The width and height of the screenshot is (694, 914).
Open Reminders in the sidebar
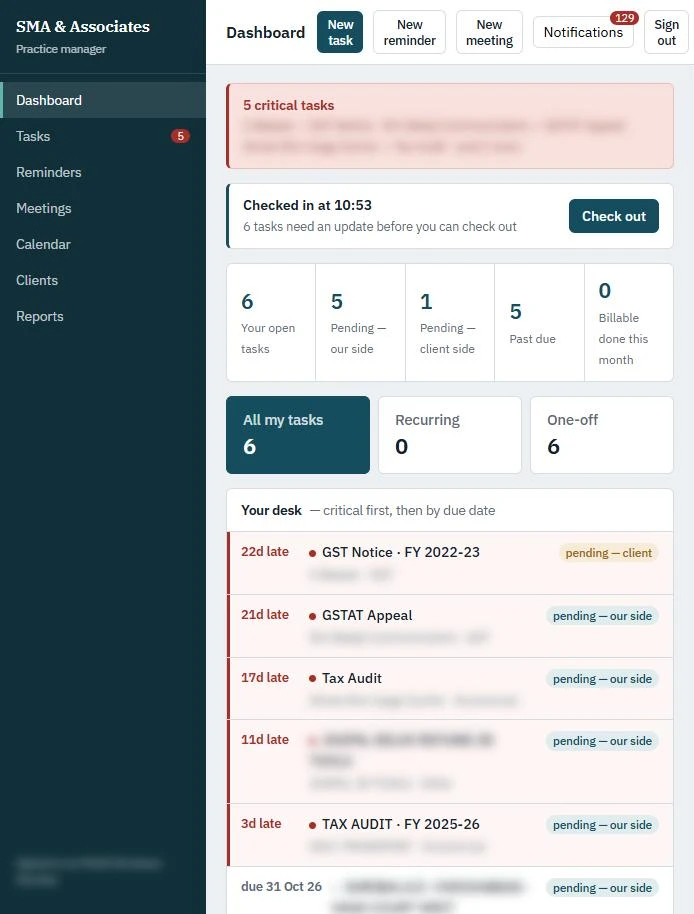click(103, 173)
